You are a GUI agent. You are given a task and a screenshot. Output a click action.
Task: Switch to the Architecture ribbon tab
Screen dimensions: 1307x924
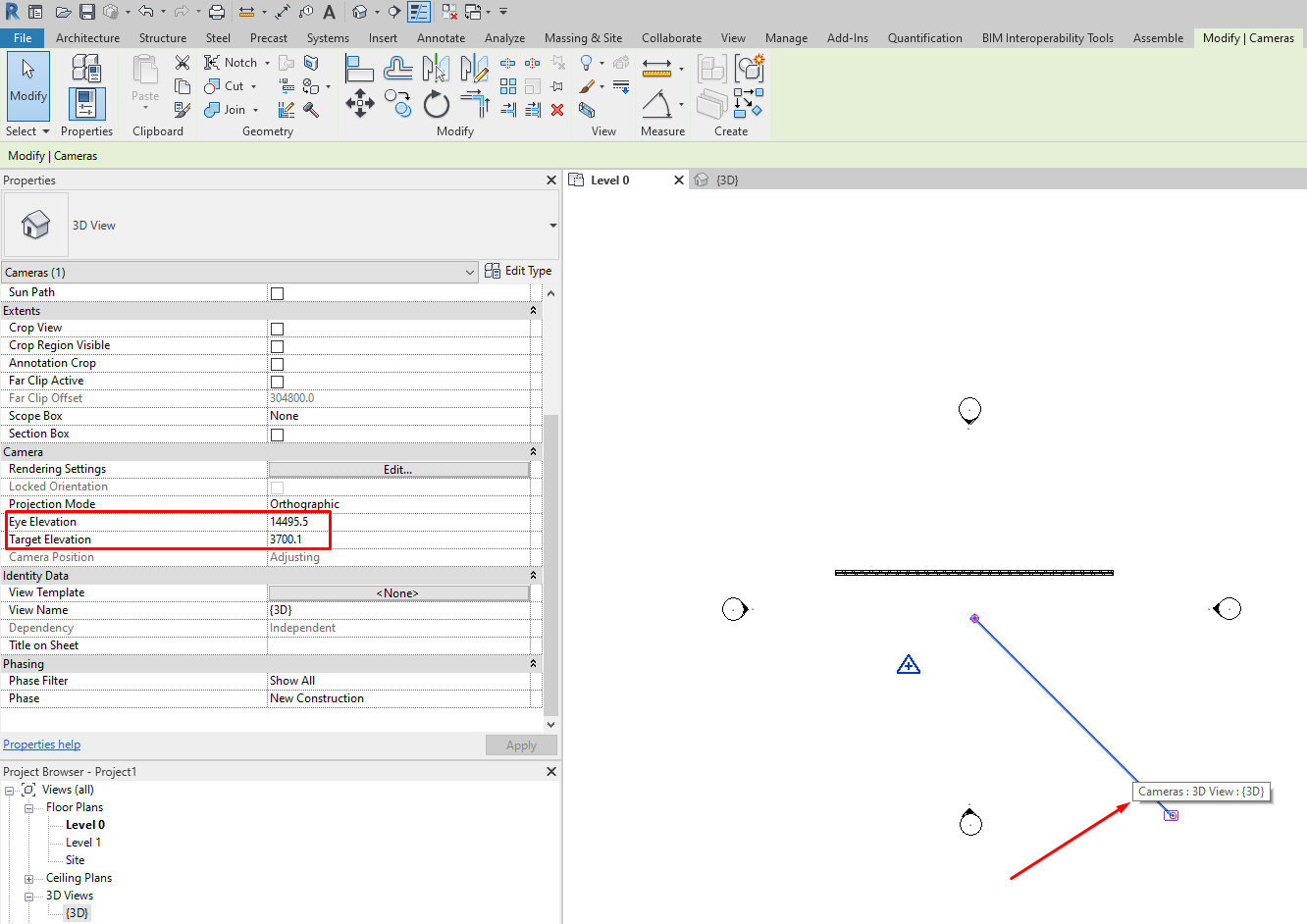tap(87, 38)
